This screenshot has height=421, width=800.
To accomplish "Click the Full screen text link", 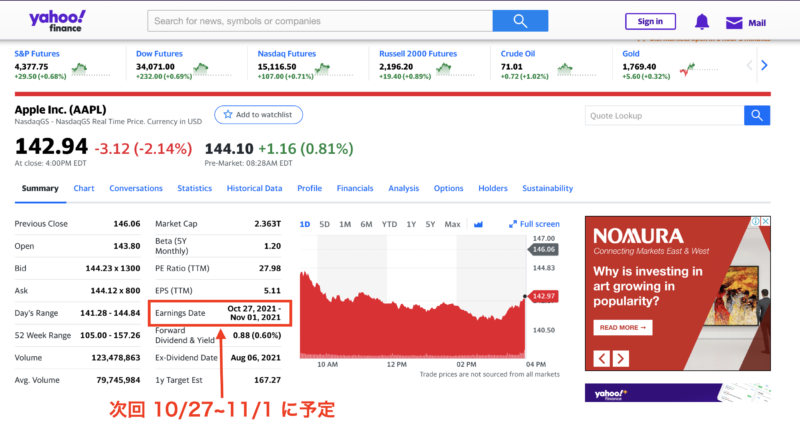I will tap(539, 224).
